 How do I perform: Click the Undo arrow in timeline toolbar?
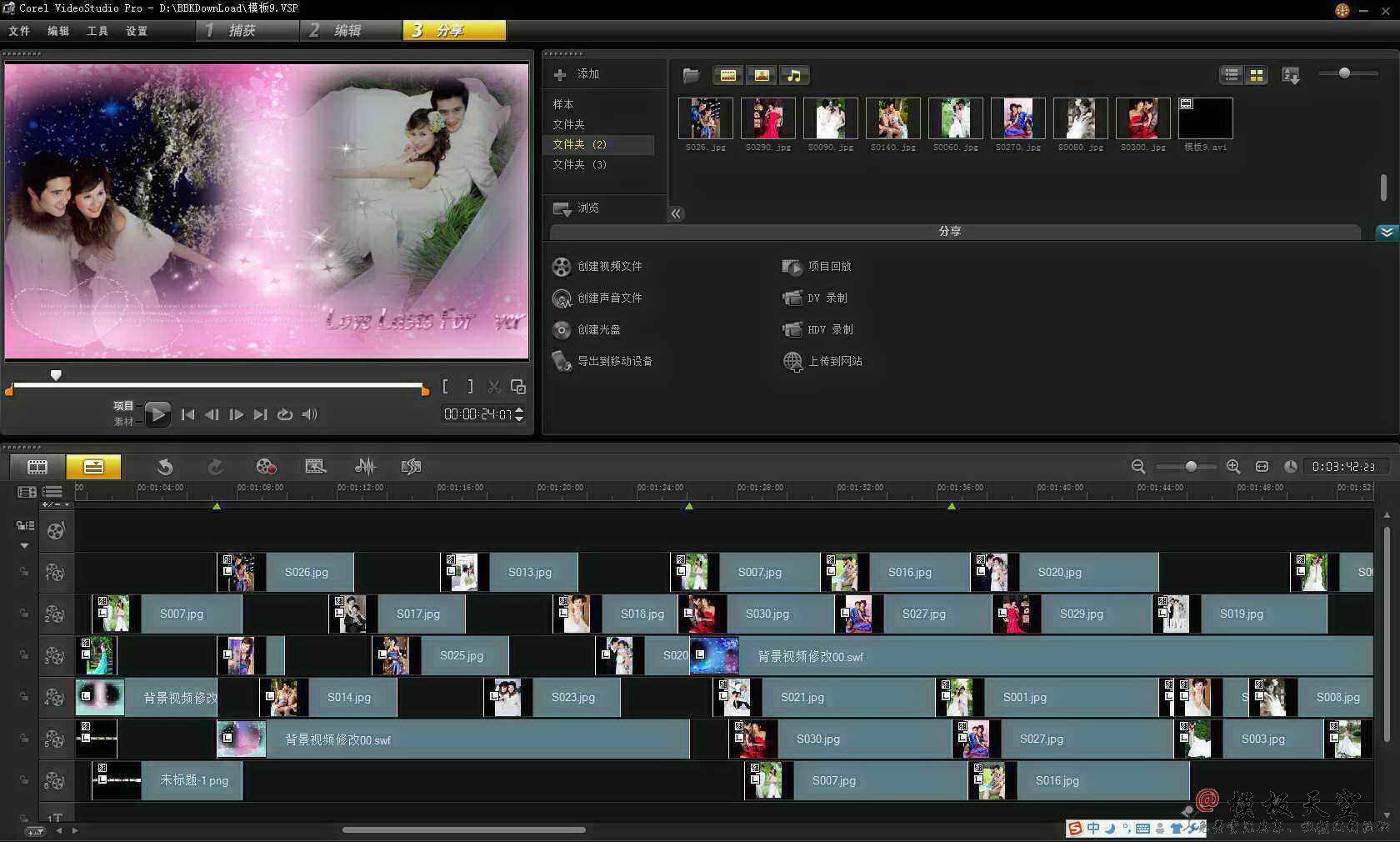tap(165, 467)
